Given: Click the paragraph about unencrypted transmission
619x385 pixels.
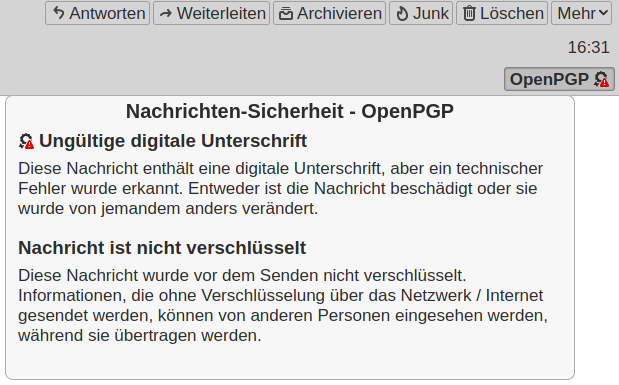Looking at the screenshot, I should [x=283, y=305].
